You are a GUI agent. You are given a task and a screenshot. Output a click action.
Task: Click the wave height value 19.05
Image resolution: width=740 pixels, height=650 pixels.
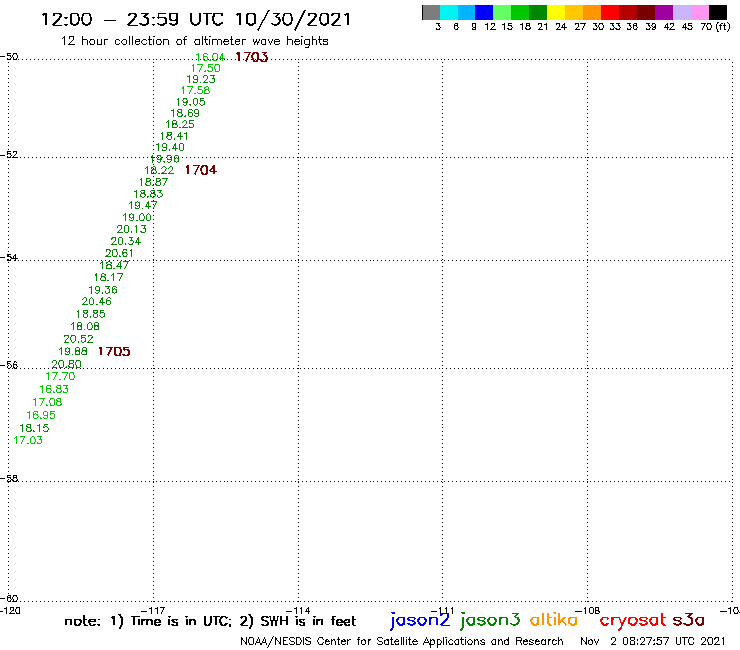tap(190, 102)
